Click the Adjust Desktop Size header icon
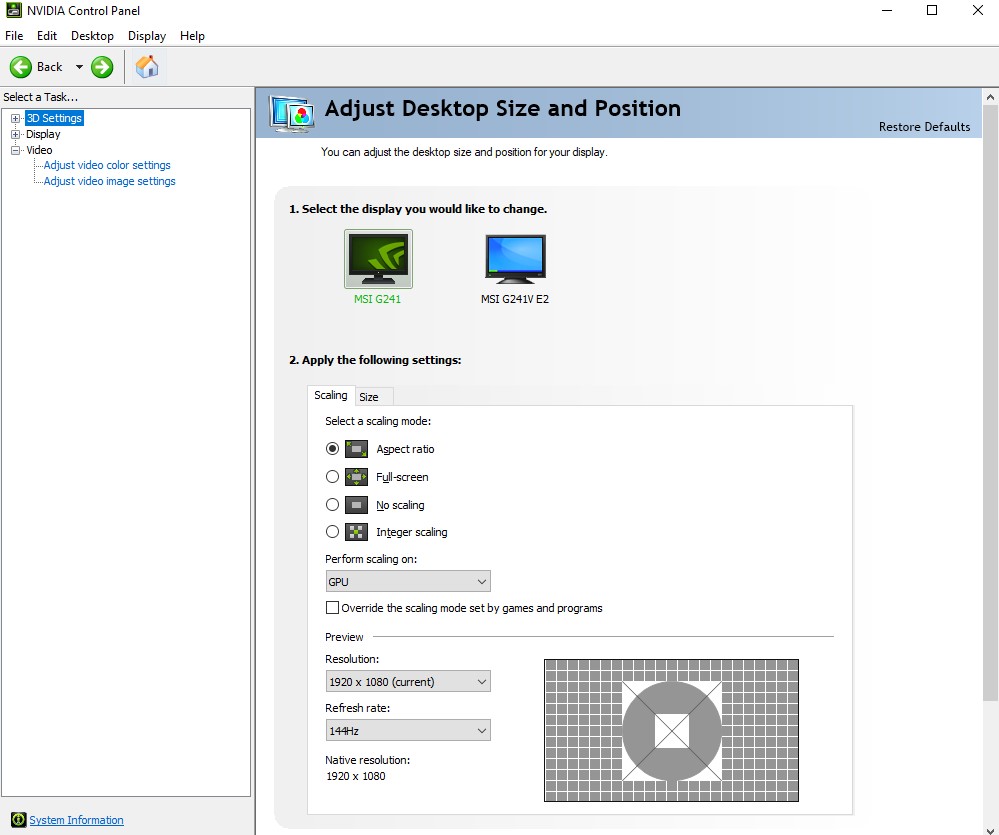This screenshot has width=999, height=835. (292, 114)
